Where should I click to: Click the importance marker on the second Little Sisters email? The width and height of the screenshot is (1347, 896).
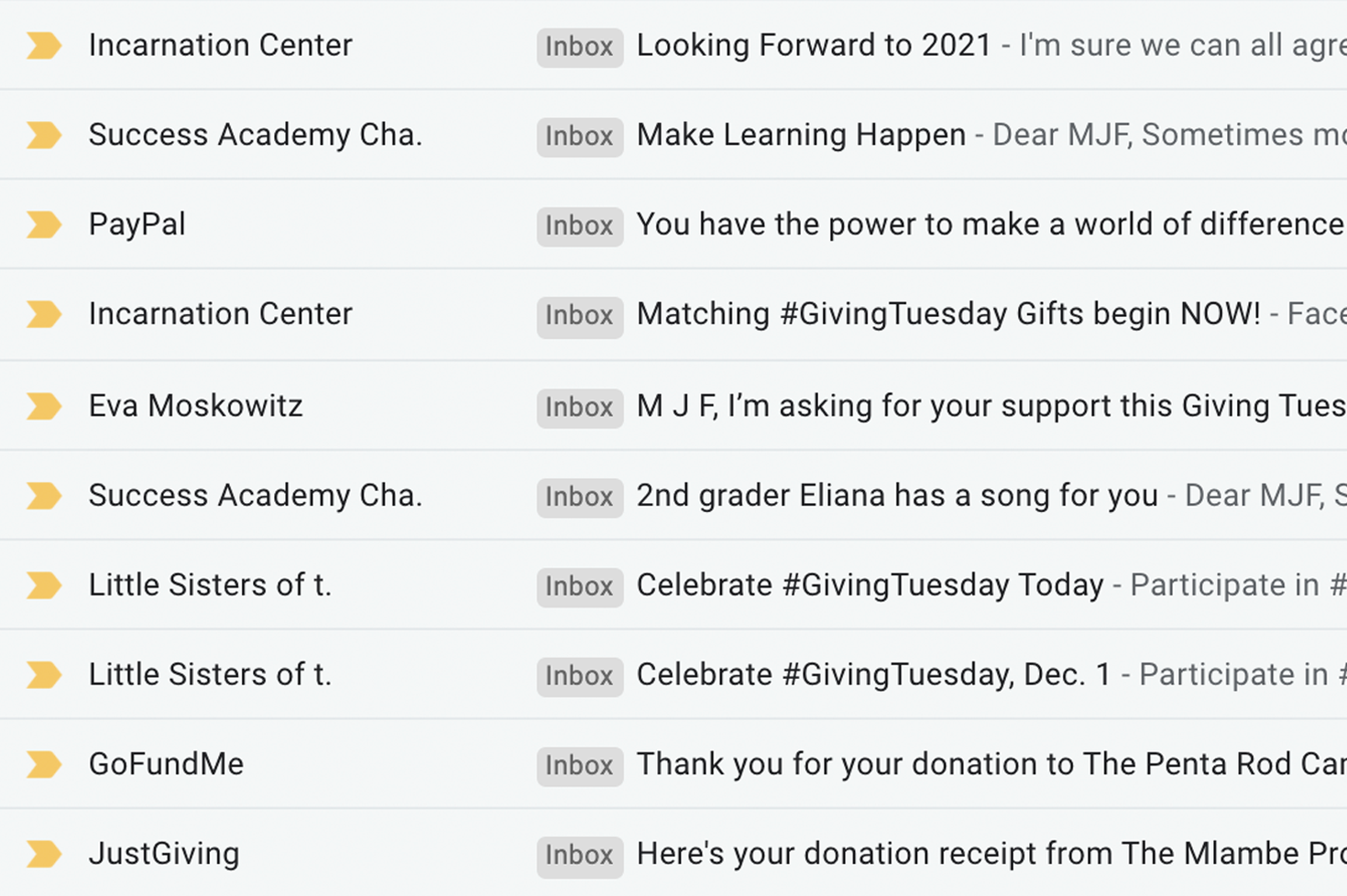click(43, 674)
